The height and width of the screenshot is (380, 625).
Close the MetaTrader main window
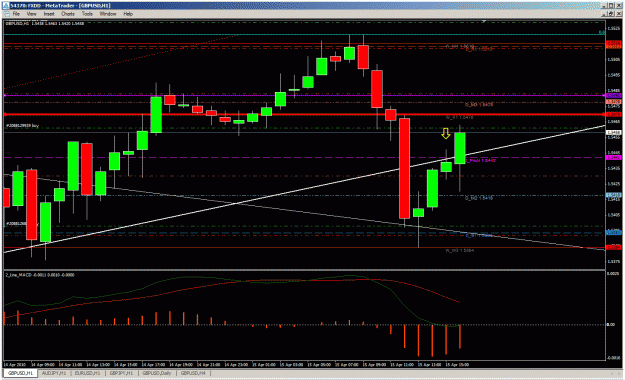tap(618, 5)
